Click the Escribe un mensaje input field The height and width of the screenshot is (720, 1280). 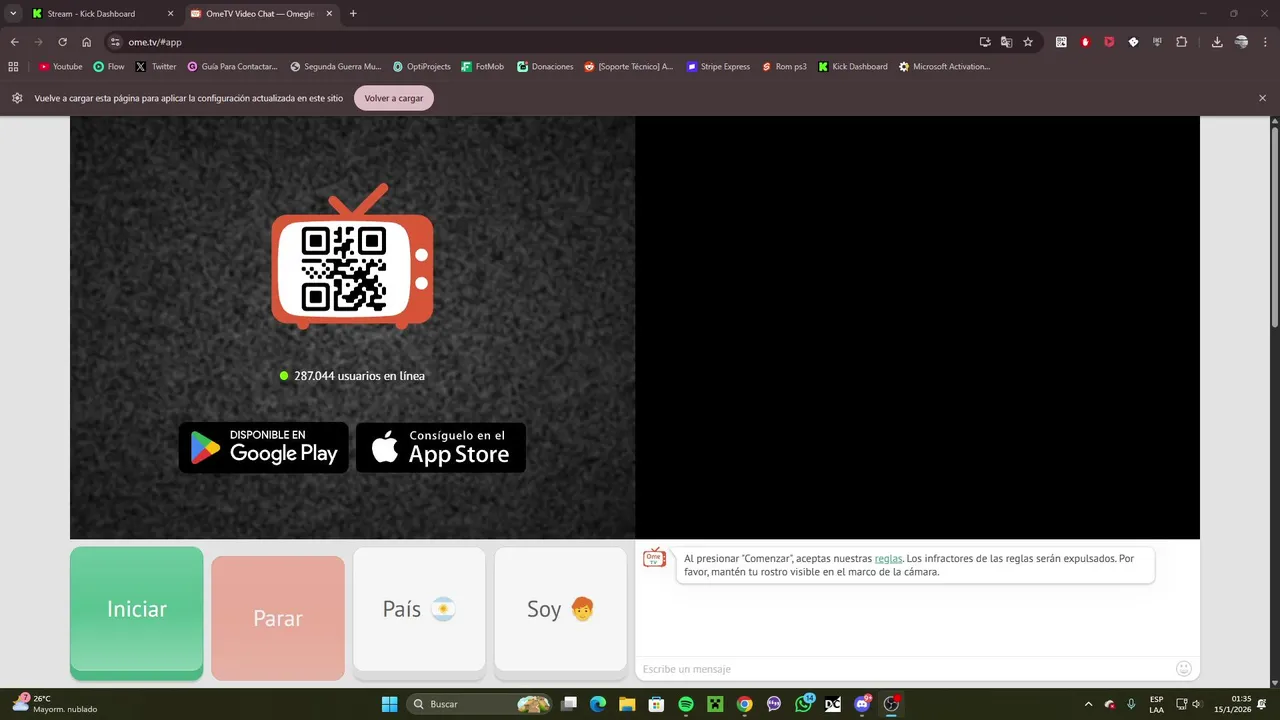click(905, 669)
